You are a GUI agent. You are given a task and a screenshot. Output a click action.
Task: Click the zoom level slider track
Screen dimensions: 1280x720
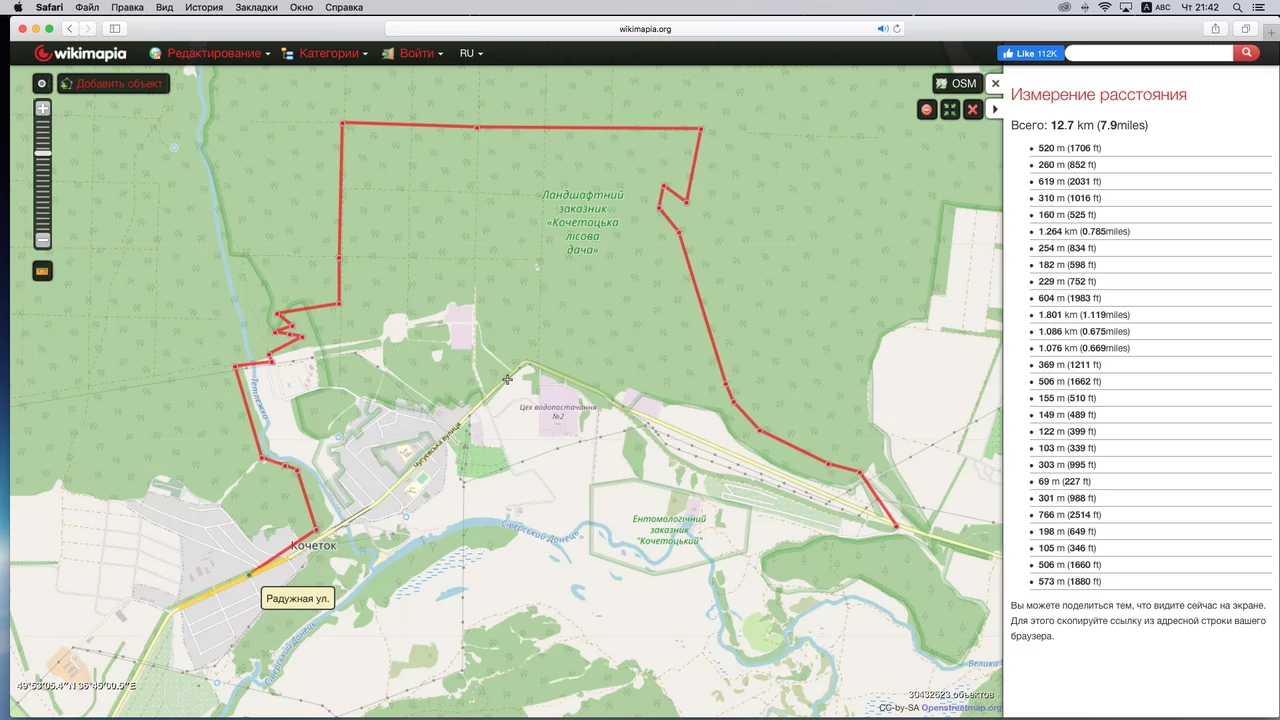(x=43, y=174)
